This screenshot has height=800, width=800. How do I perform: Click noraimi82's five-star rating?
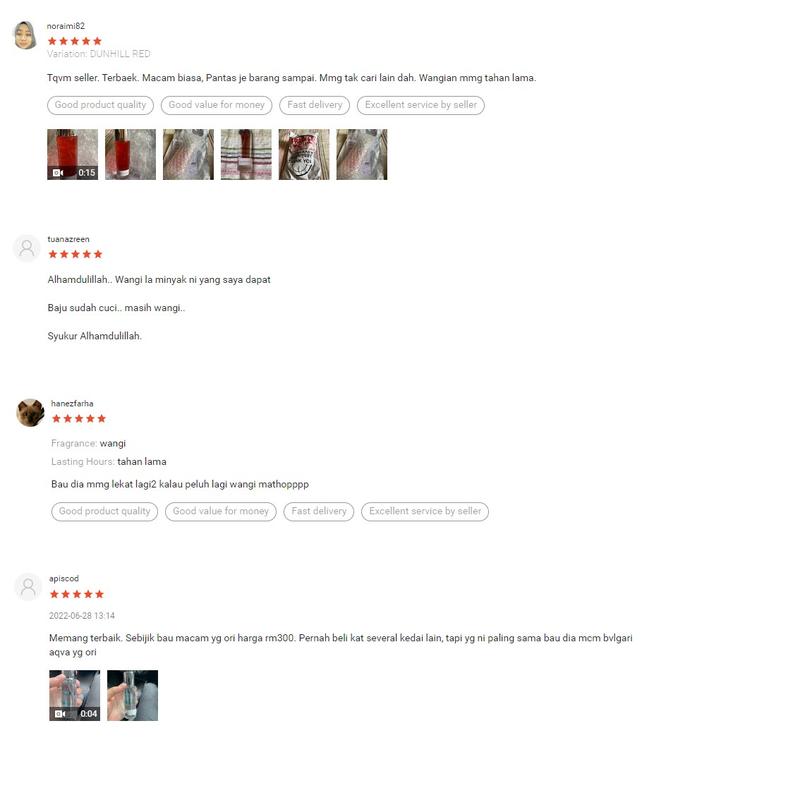click(x=74, y=41)
